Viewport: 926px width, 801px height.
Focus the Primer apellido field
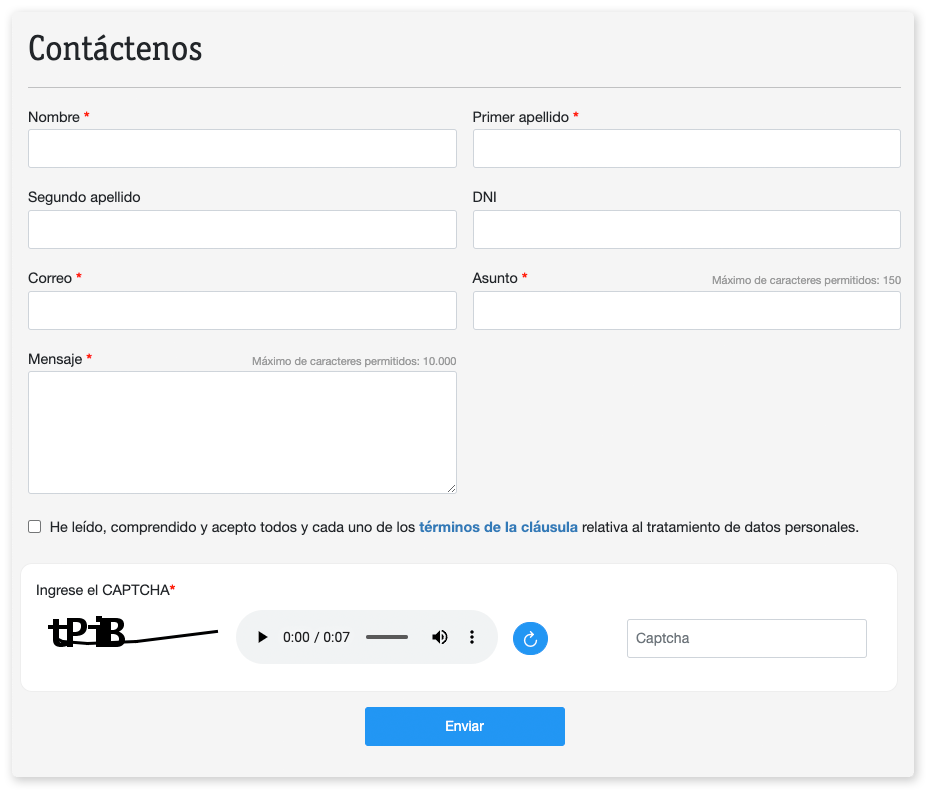[687, 148]
